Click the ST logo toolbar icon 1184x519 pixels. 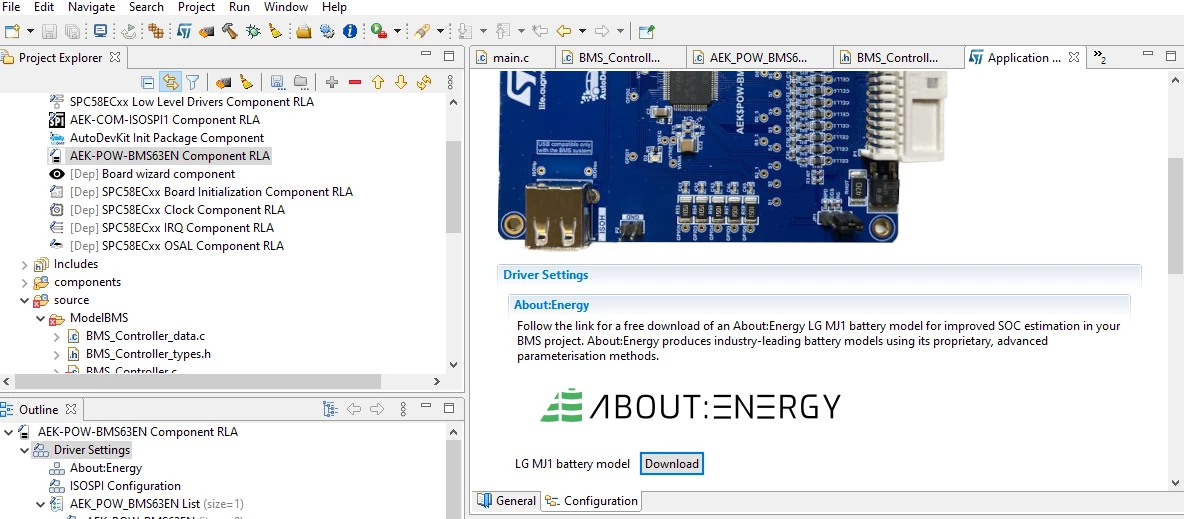[184, 31]
